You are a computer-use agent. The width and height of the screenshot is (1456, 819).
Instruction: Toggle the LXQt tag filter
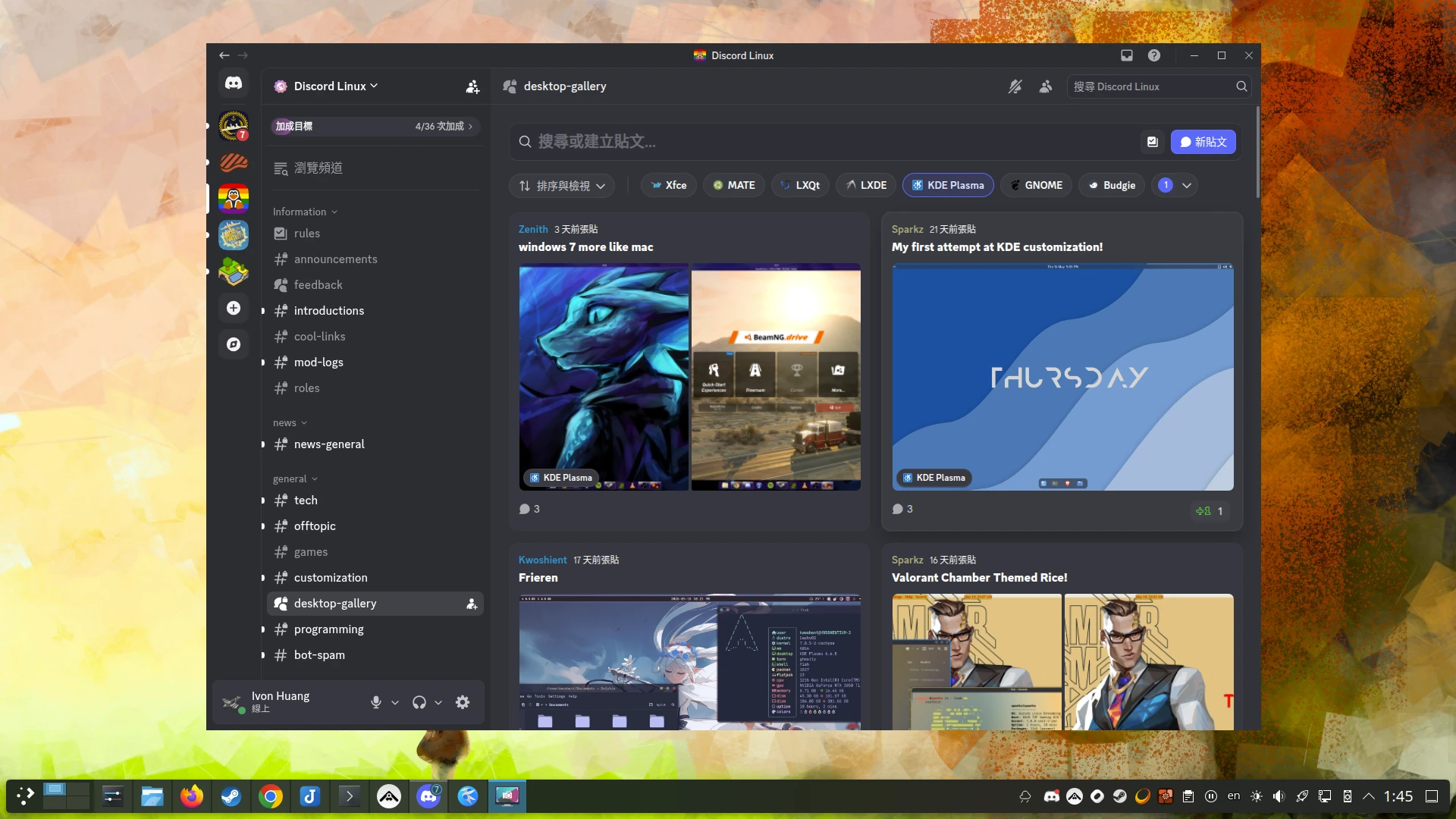coord(800,185)
